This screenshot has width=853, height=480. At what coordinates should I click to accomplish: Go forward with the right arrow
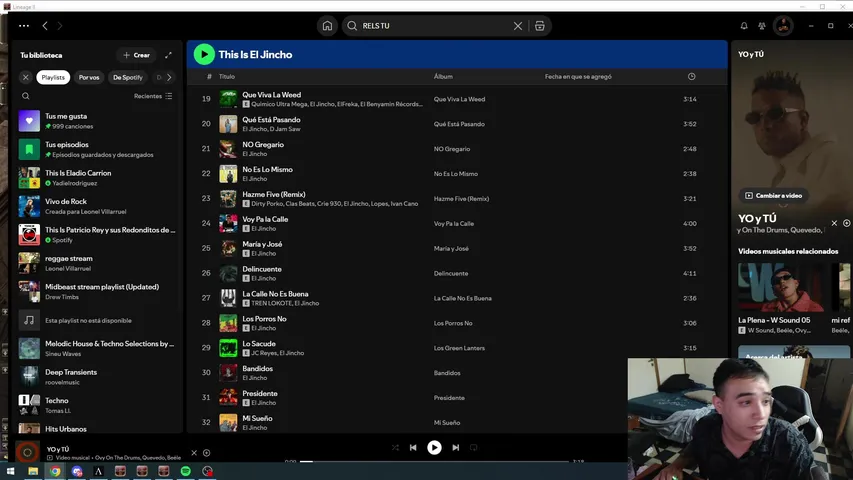(60, 26)
